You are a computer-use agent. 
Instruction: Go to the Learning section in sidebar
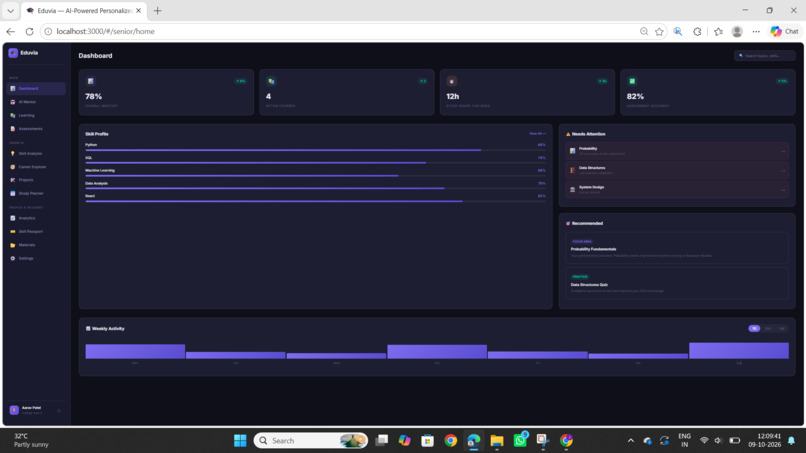(x=36, y=115)
